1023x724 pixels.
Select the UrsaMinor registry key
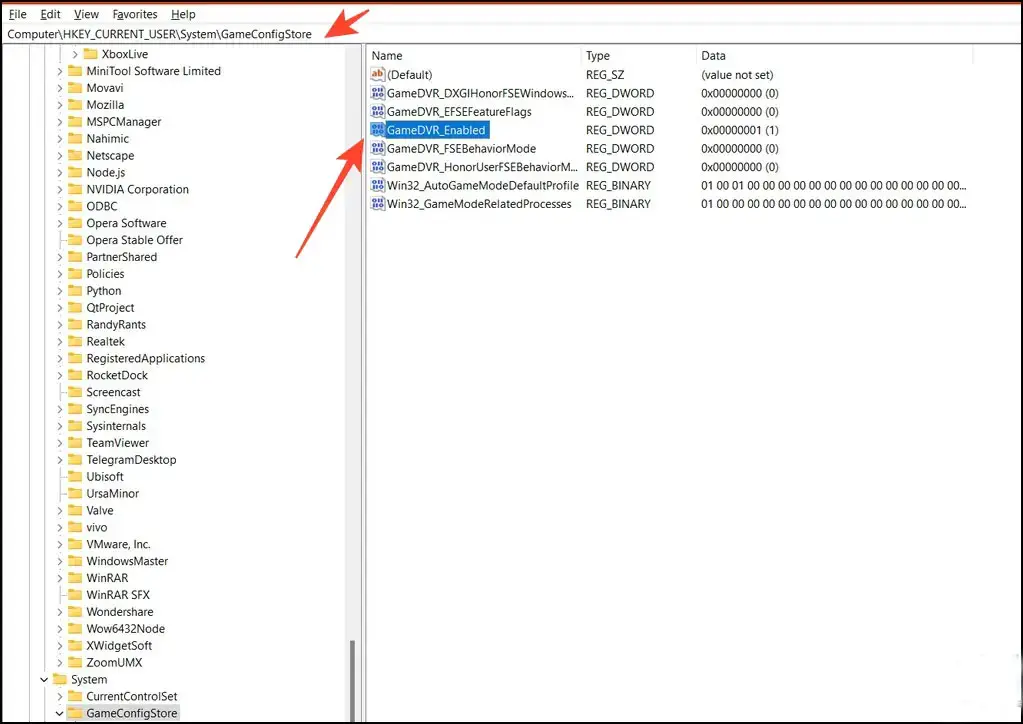tap(112, 493)
